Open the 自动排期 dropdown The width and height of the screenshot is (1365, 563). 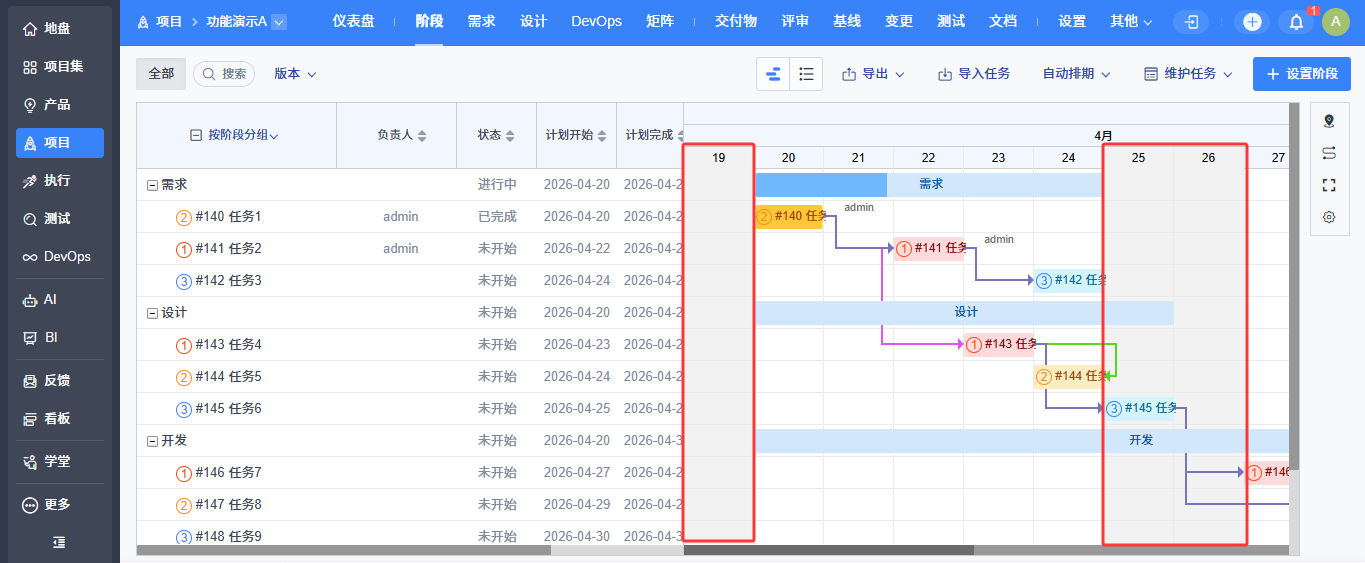(x=1076, y=74)
